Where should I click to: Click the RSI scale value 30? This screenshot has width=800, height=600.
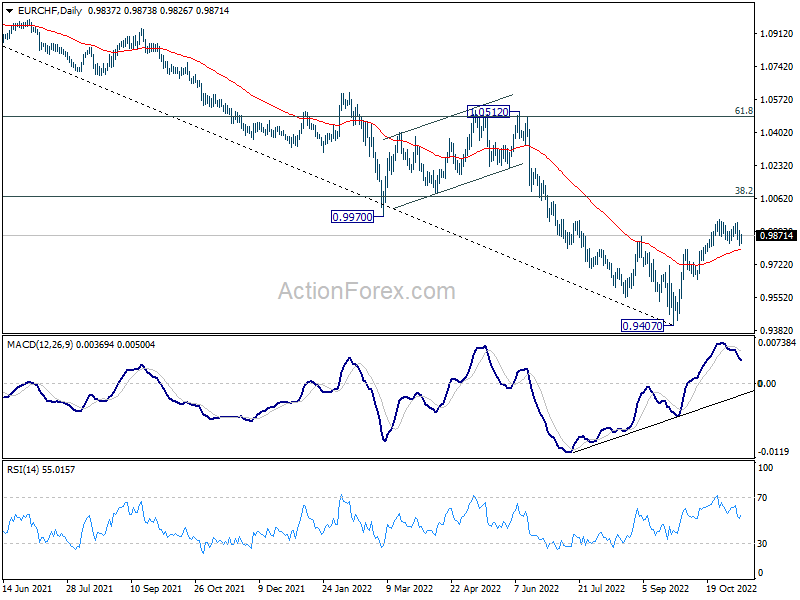tap(763, 544)
